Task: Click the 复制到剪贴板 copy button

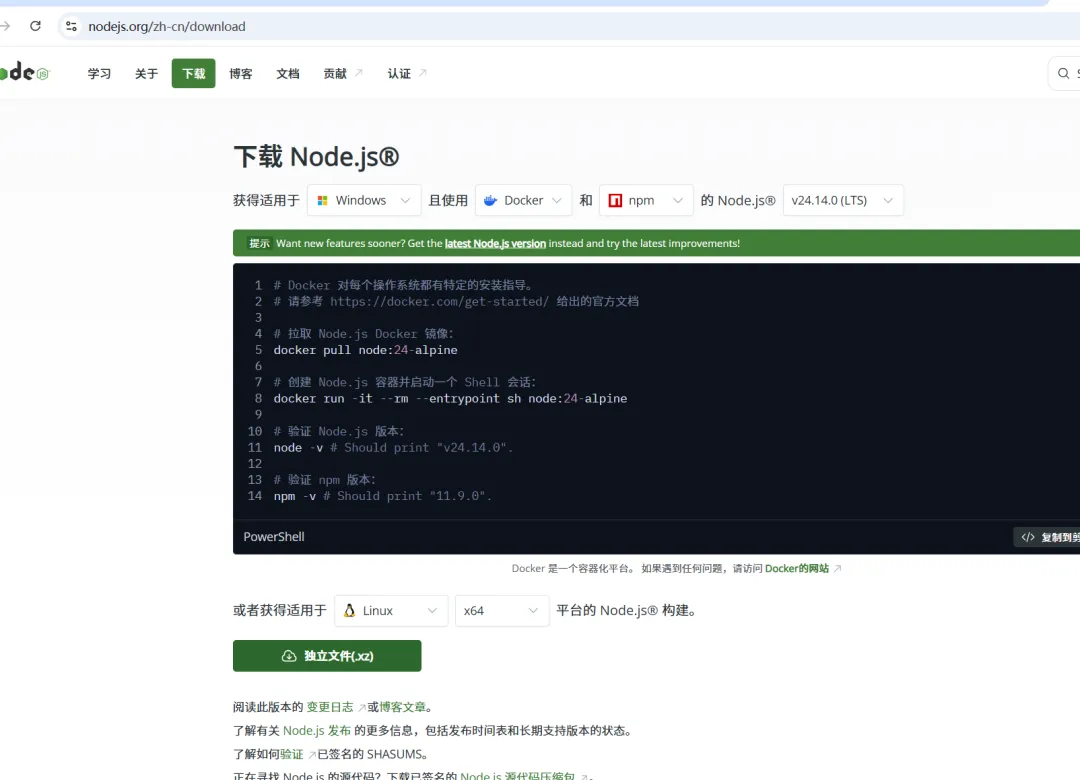Action: coord(1047,537)
